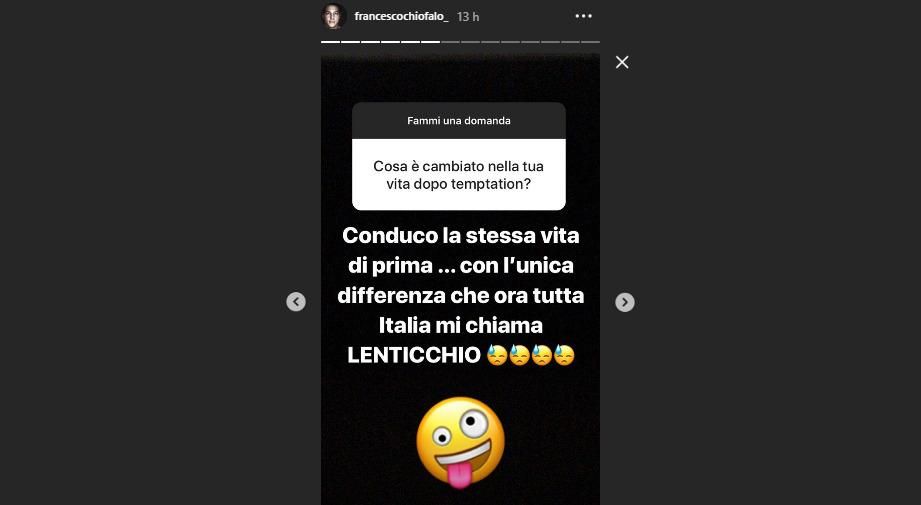Image resolution: width=921 pixels, height=505 pixels.
Task: Jump to the first unfilled gray progress segment
Action: click(451, 42)
